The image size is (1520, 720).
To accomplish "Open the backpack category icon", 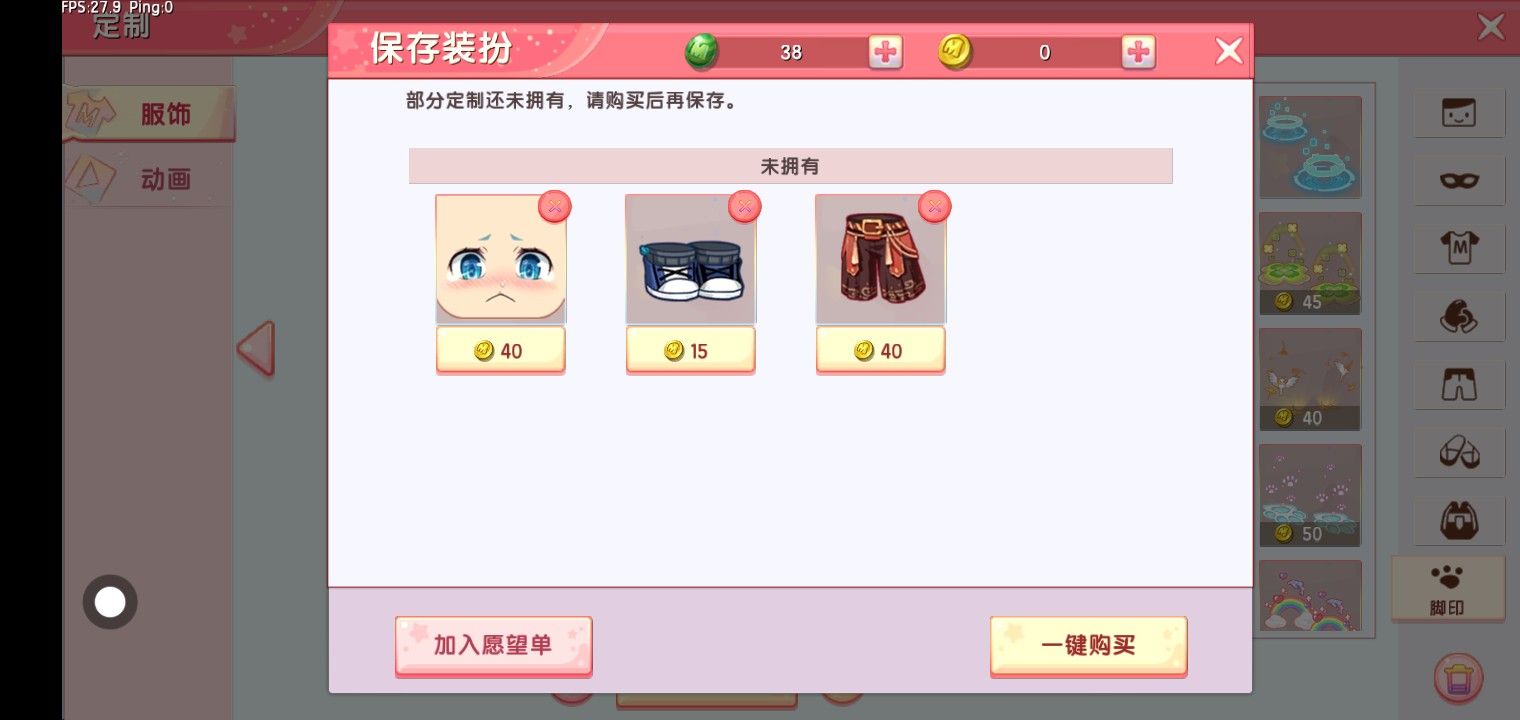I will pyautogui.click(x=1459, y=521).
